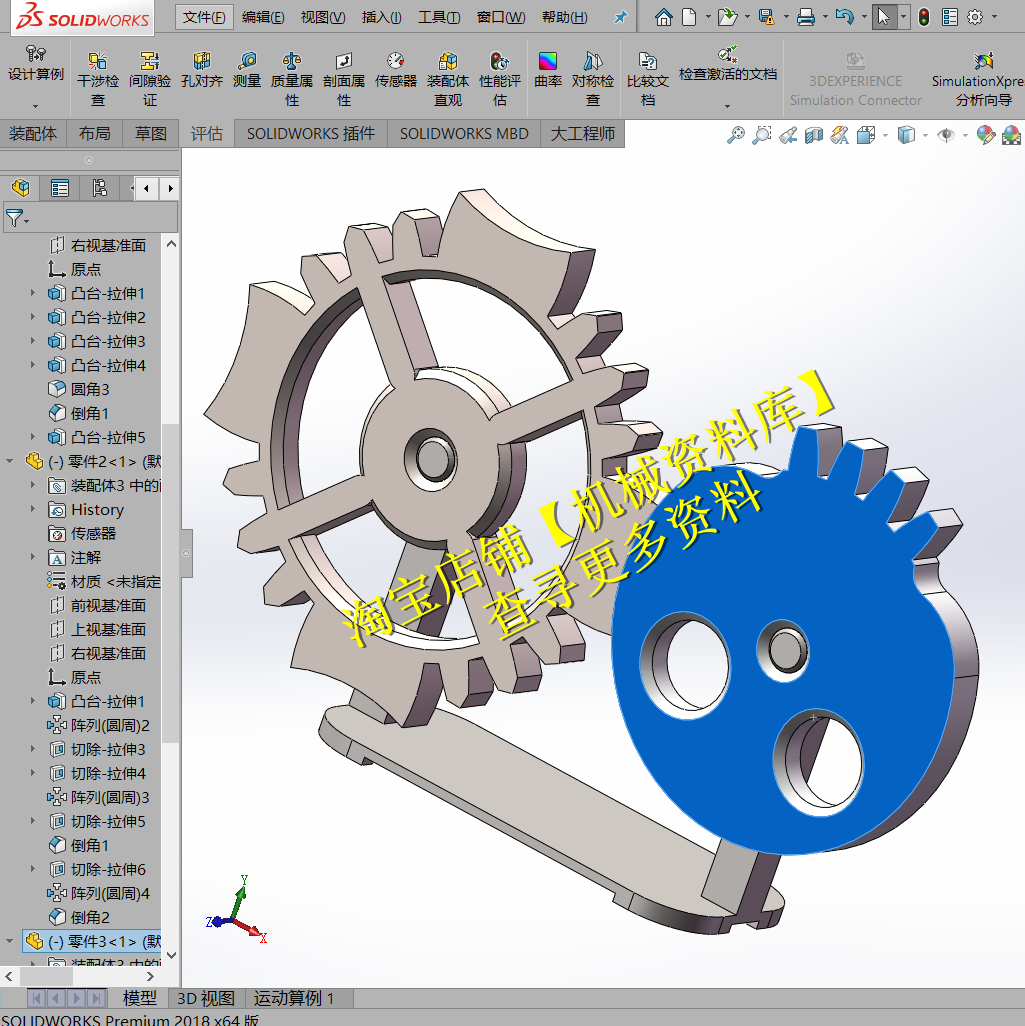Select 阵列(圆周)2 pattern feature
This screenshot has height=1026, width=1025.
pyautogui.click(x=98, y=725)
